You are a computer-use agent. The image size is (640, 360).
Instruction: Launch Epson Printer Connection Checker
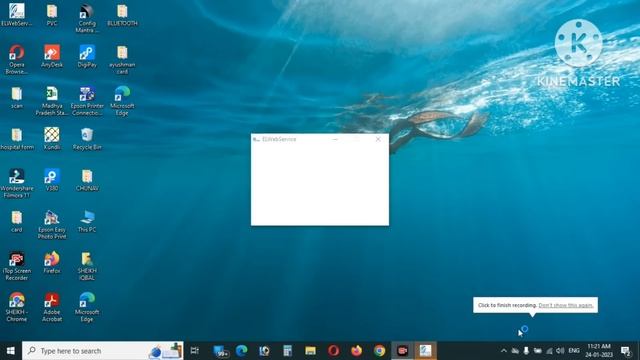click(x=87, y=101)
